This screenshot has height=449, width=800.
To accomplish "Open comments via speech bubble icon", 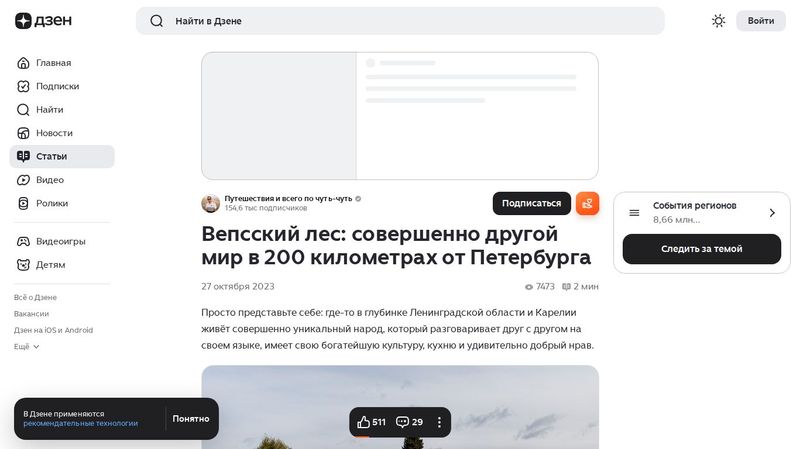I will (x=402, y=422).
